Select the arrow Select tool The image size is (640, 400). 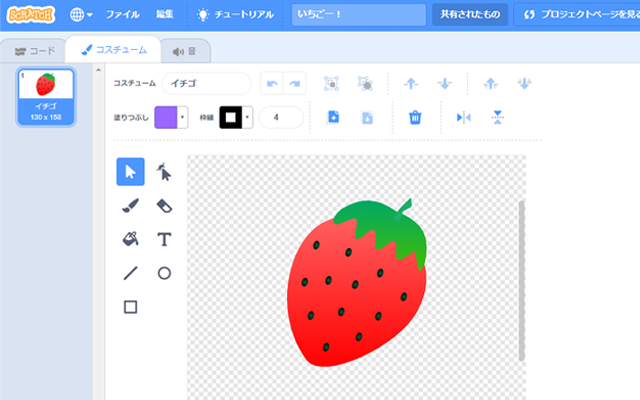tap(131, 172)
